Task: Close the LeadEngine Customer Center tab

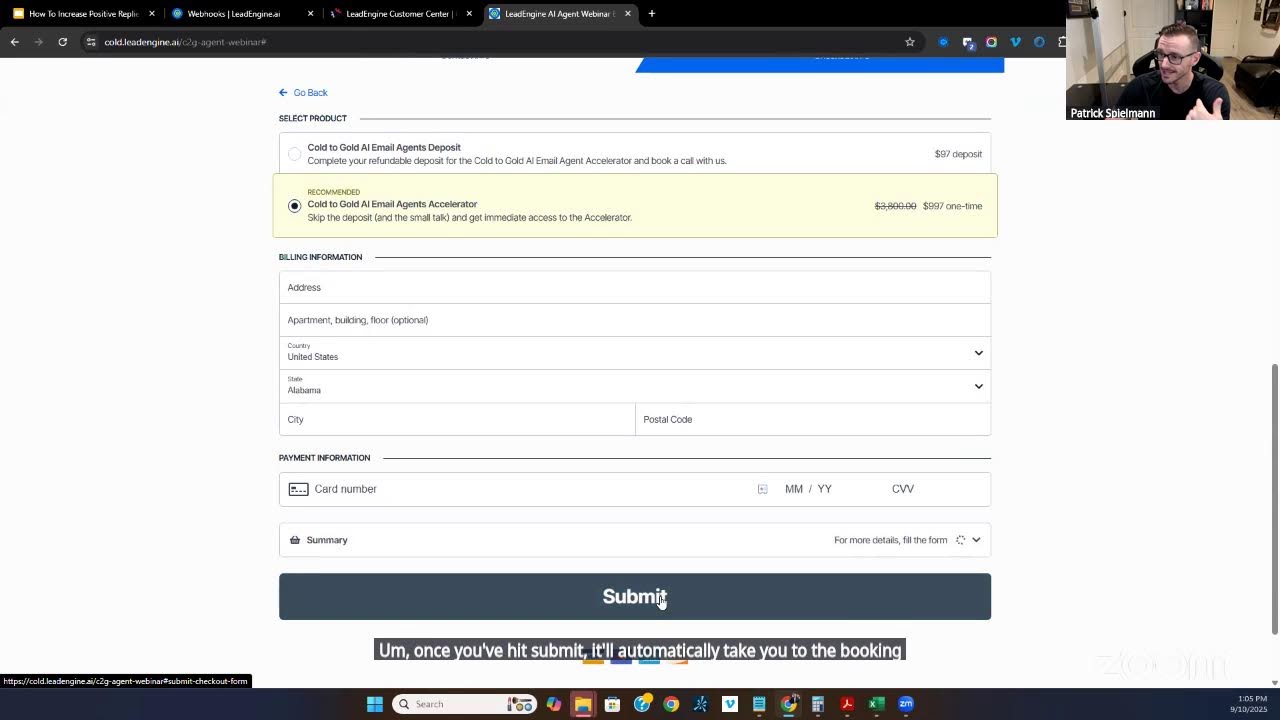Action: pos(469,14)
